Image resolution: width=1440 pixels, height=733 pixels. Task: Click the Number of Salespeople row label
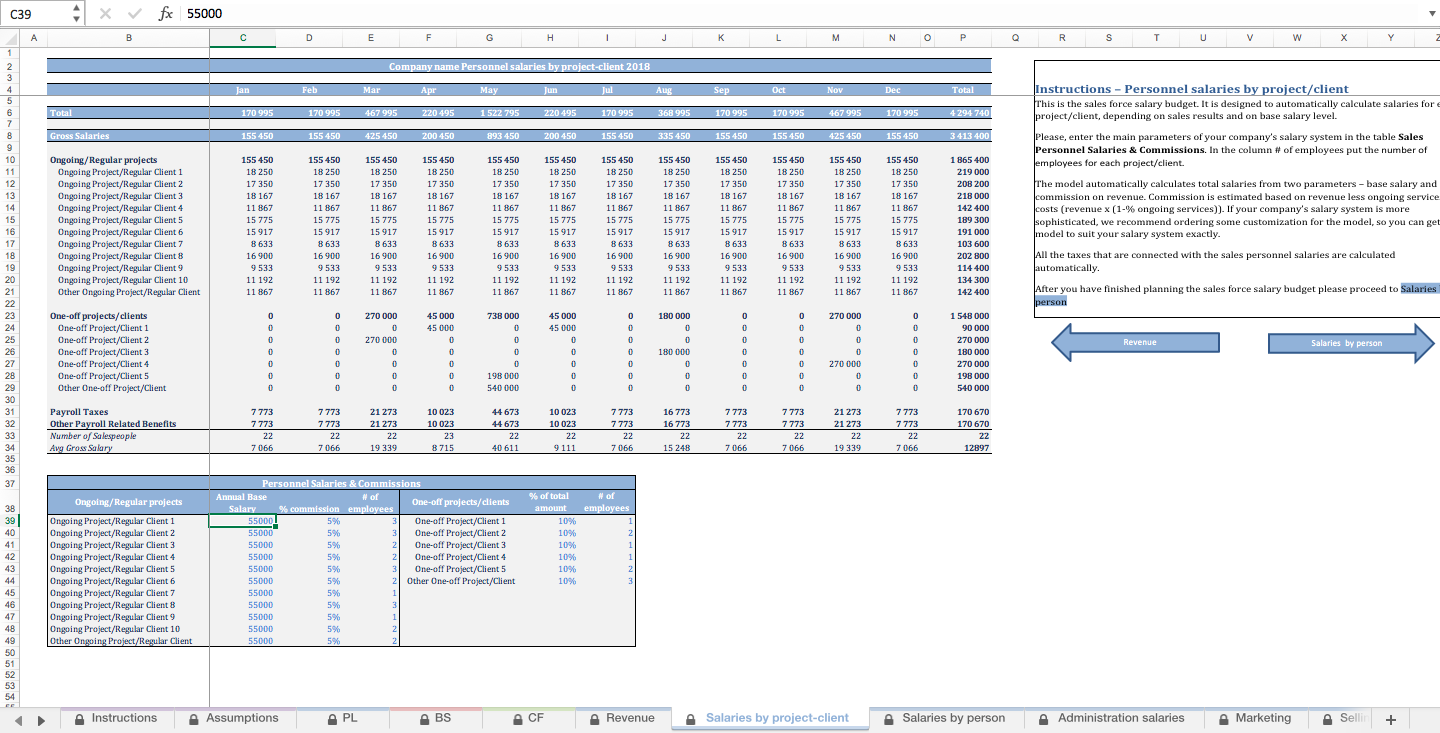(93, 436)
